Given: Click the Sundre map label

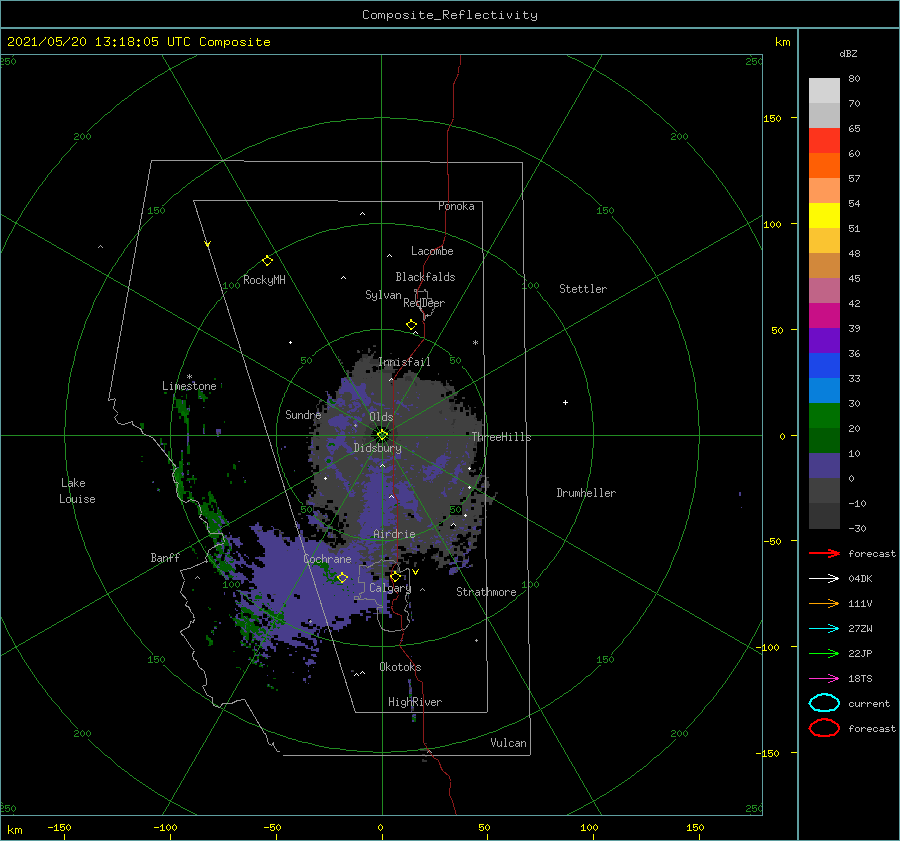Looking at the screenshot, I should coord(303,414).
